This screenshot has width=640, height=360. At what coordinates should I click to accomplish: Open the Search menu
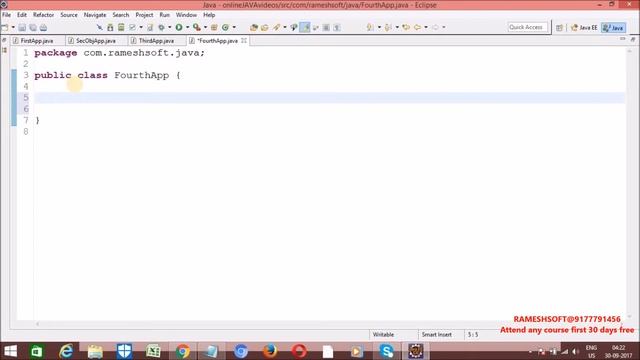(x=120, y=15)
